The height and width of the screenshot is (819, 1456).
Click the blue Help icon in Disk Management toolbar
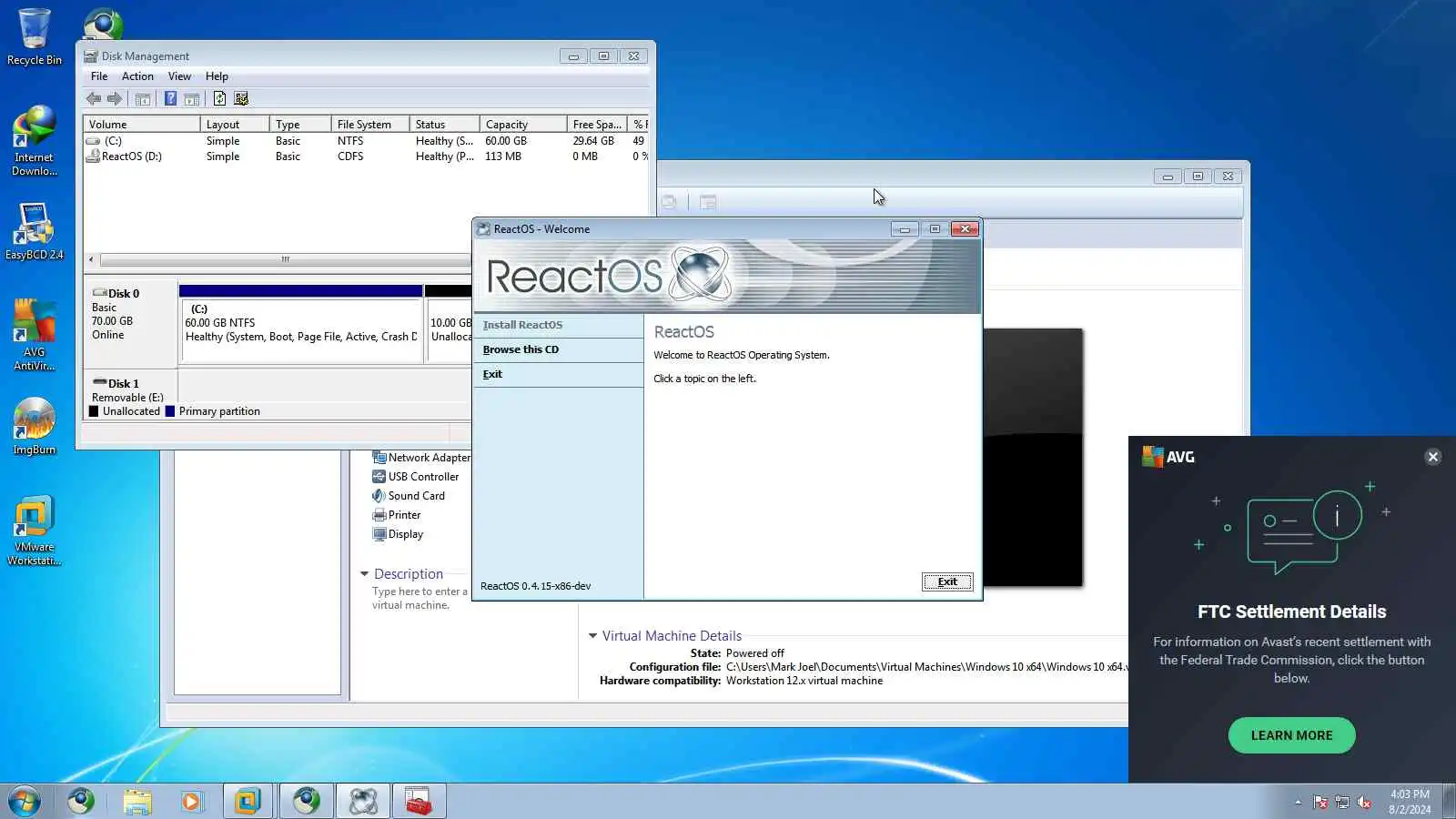[170, 98]
